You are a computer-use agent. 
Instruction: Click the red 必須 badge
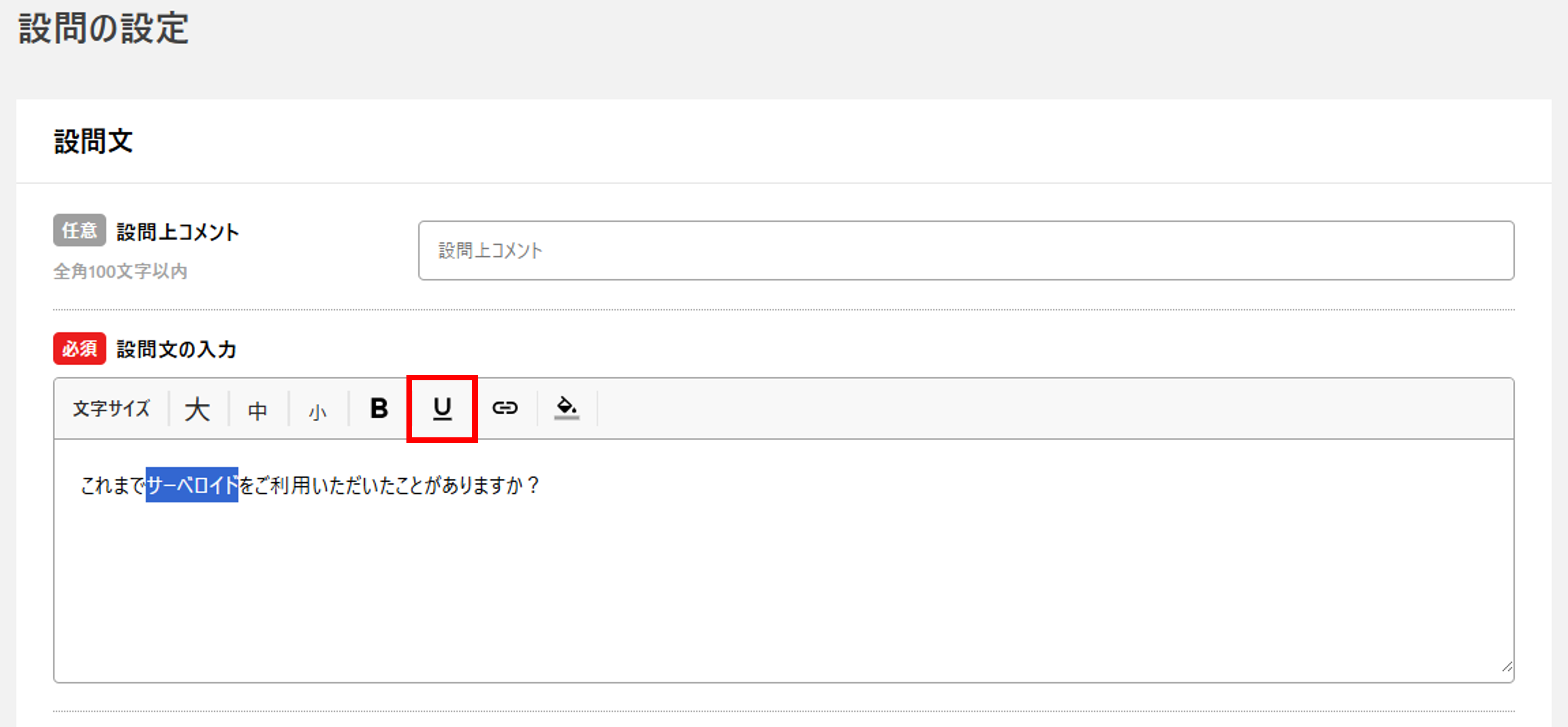coord(79,348)
